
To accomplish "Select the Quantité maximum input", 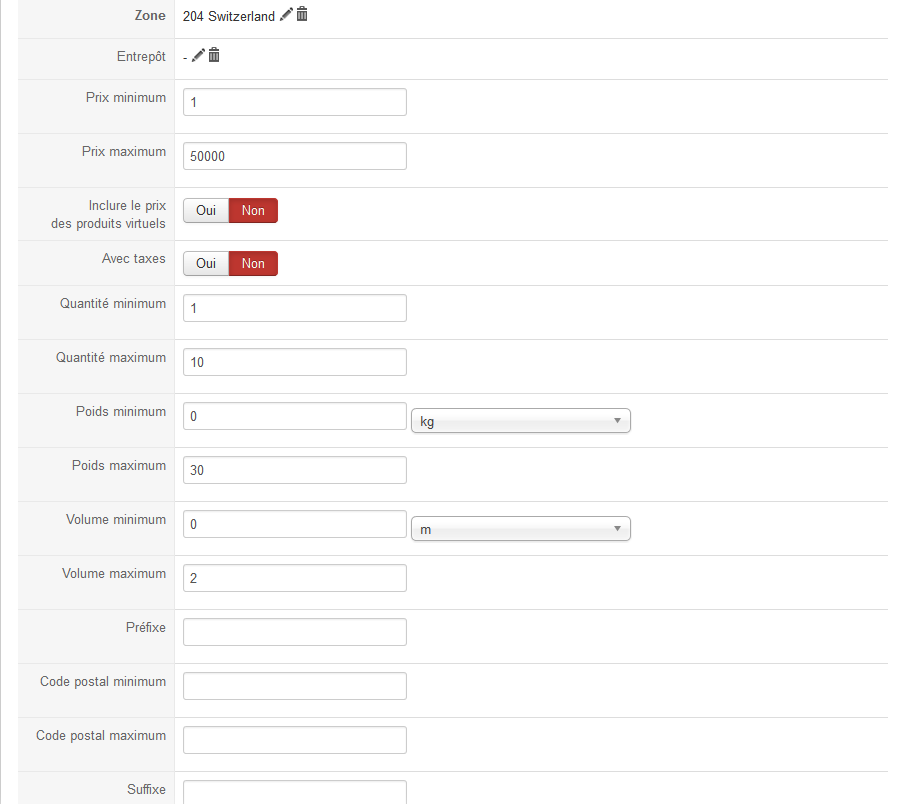I will 295,362.
